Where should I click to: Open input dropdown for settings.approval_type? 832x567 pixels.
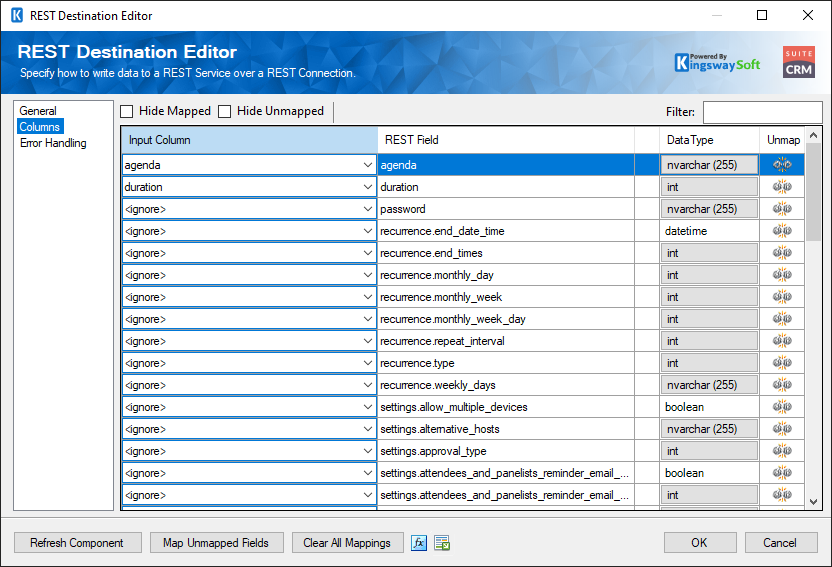[367, 451]
